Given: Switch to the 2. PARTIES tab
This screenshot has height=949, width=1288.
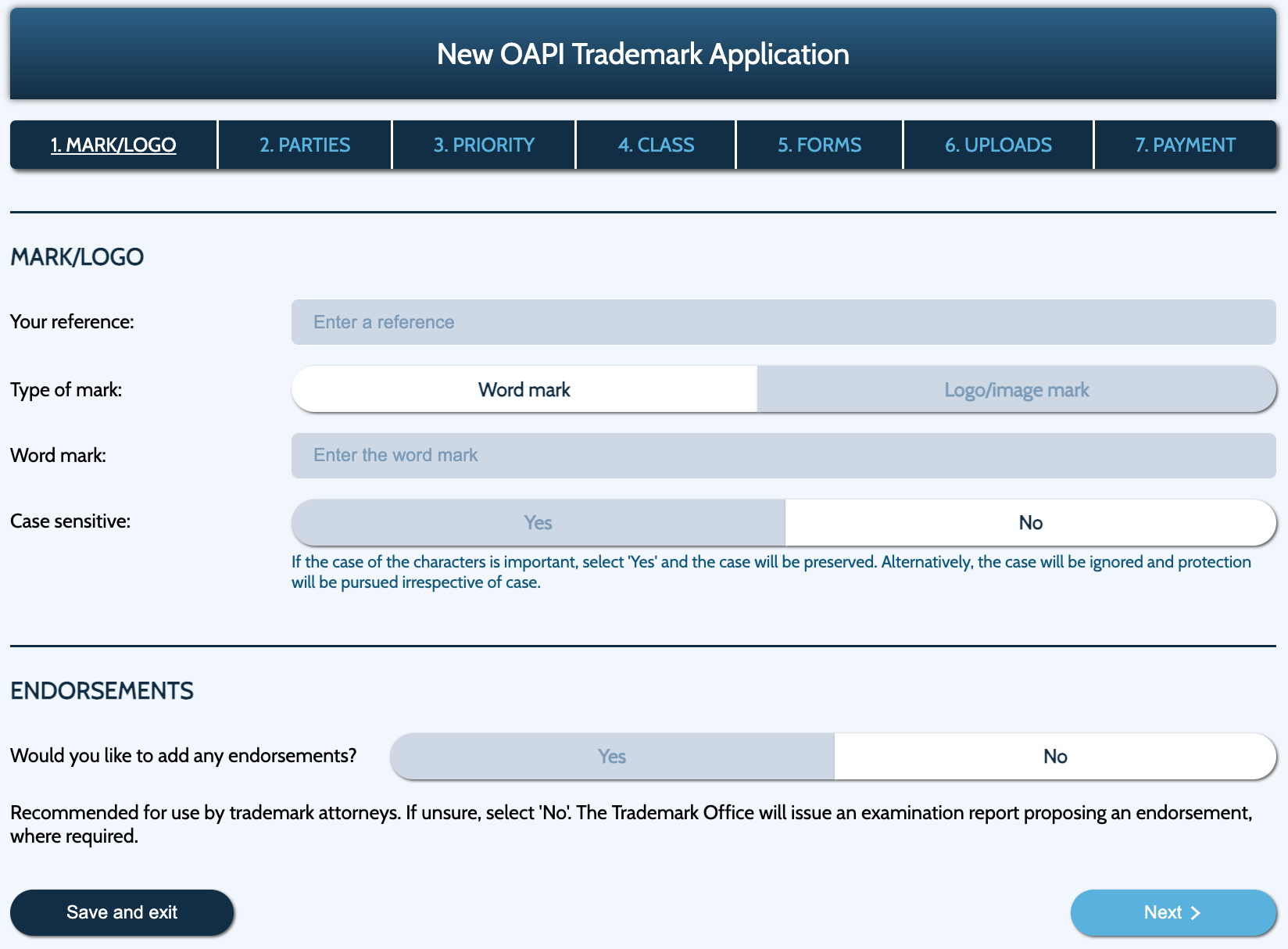Looking at the screenshot, I should pos(305,145).
